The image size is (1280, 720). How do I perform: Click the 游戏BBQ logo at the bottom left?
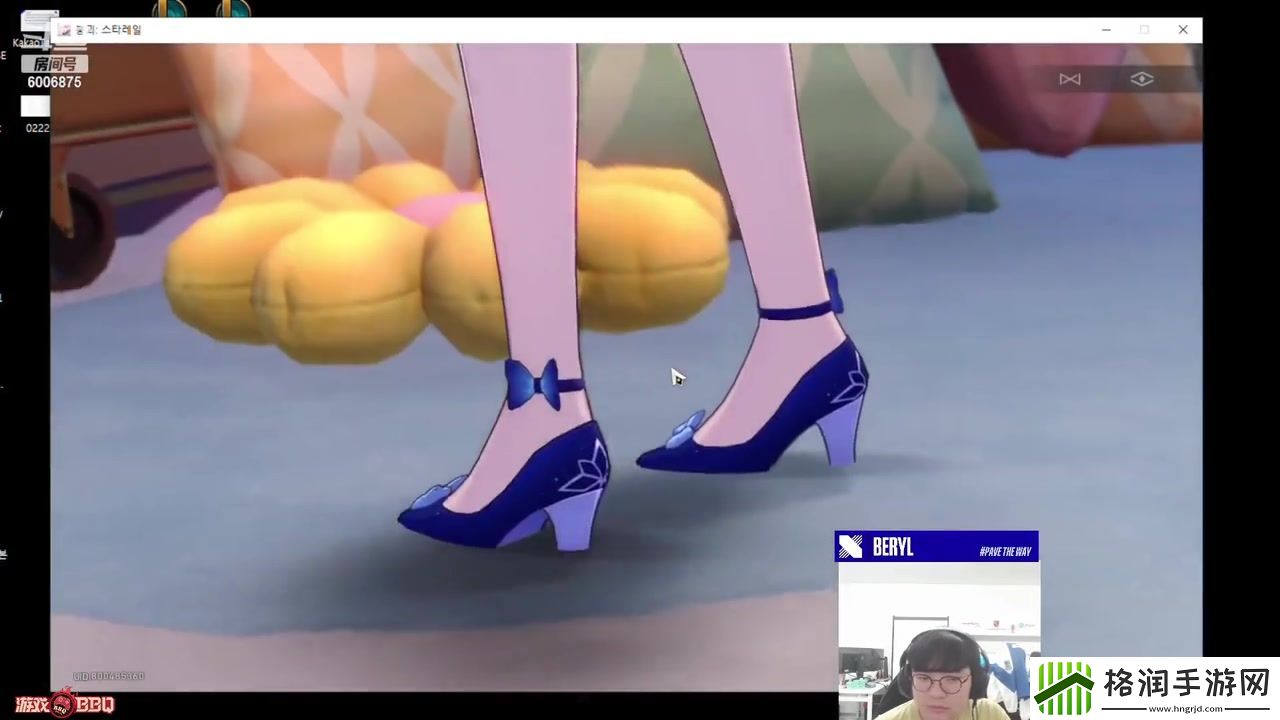(65, 703)
